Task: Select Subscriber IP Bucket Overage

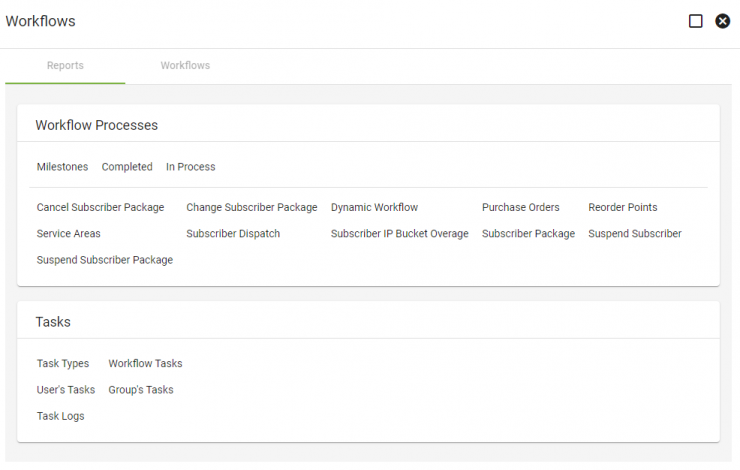Action: coord(400,234)
